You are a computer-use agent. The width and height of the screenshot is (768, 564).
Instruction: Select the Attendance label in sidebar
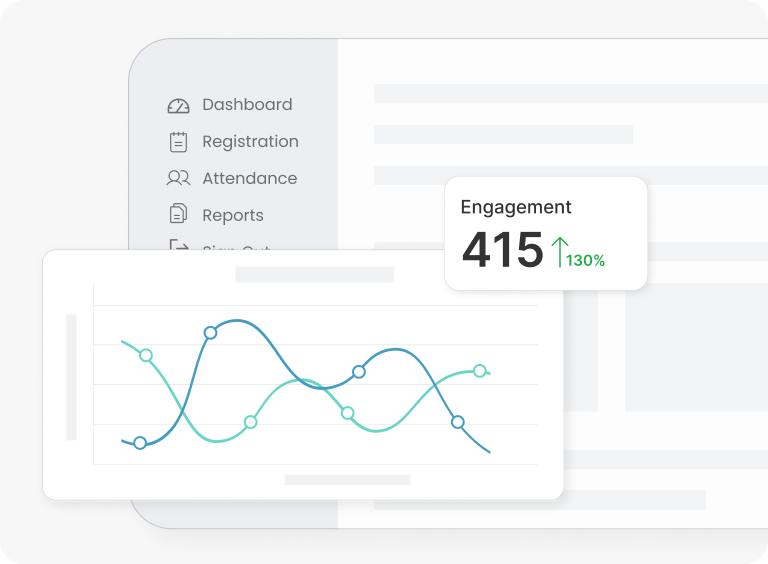[249, 178]
